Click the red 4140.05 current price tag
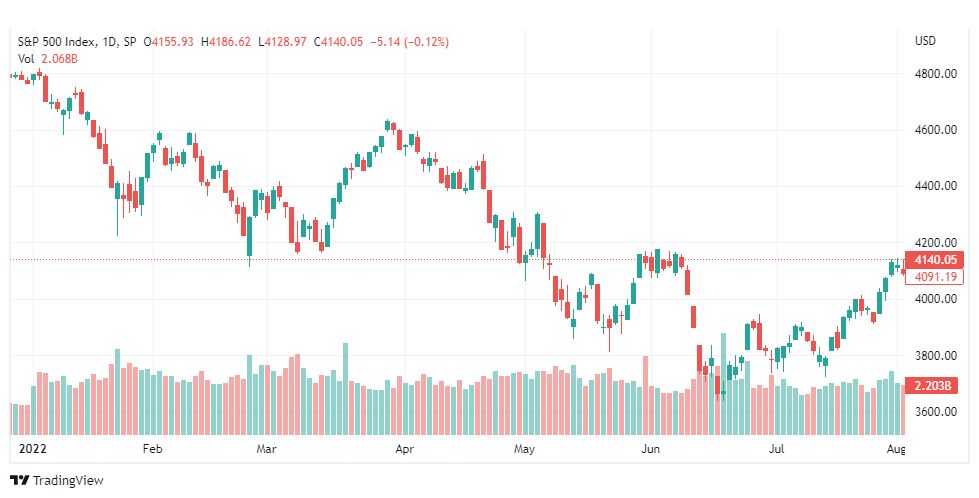979x498 pixels. [x=934, y=260]
